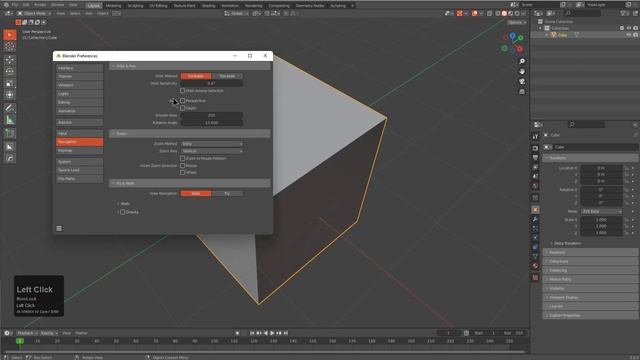Image resolution: width=640 pixels, height=360 pixels.
Task: Open the Modifiers wrench properties tab
Action: [536, 219]
